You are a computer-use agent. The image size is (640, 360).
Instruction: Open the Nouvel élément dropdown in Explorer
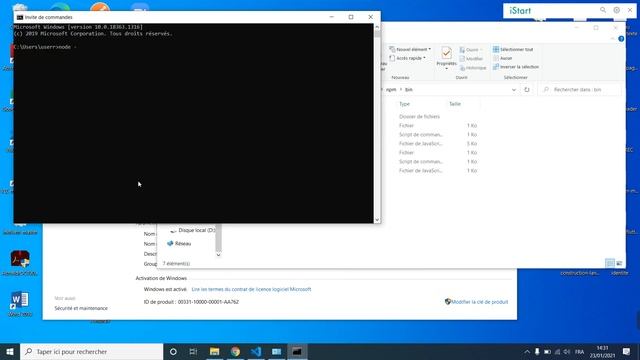410,49
